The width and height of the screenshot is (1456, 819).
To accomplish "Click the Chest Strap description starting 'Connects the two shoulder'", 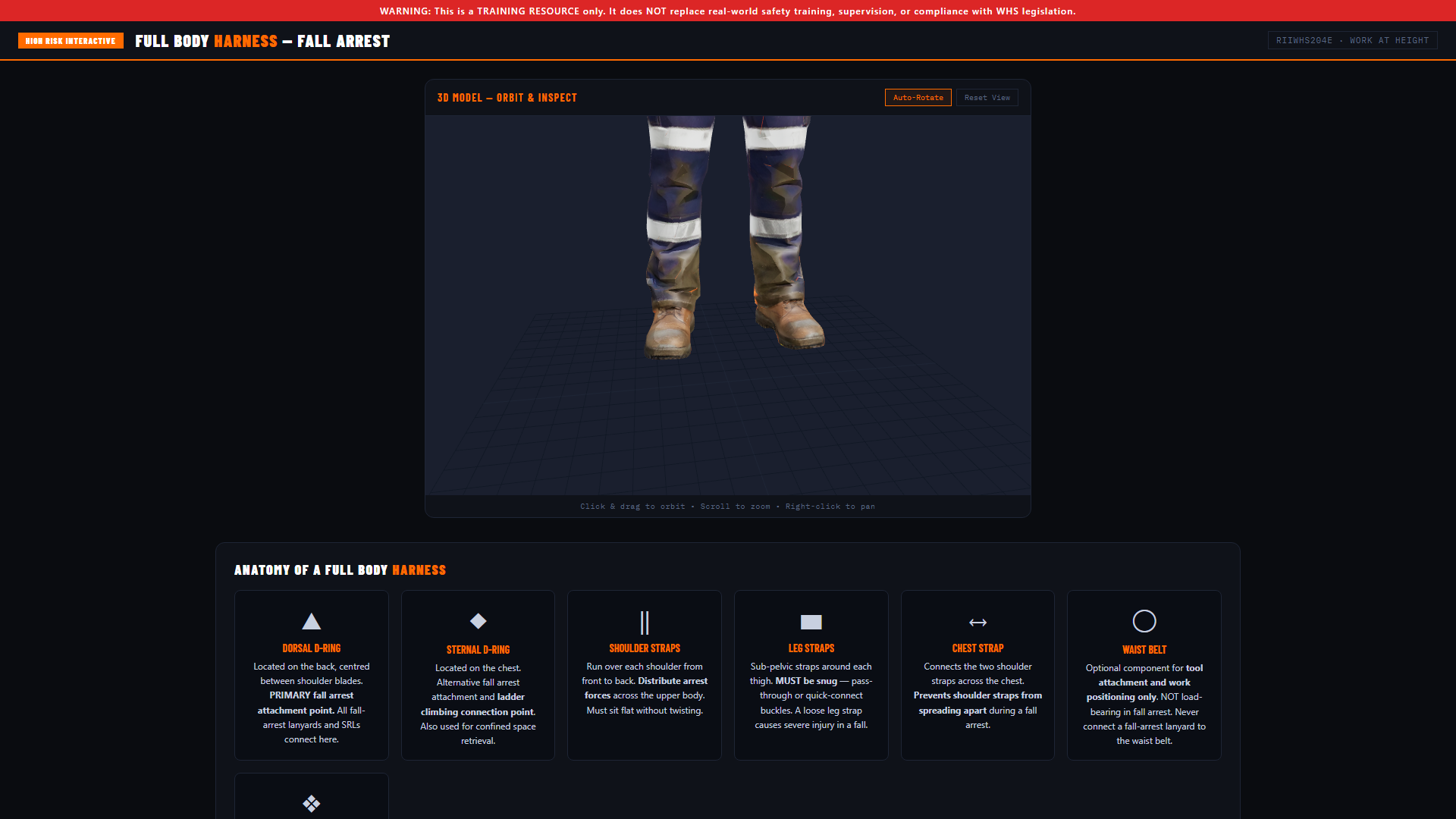I will 978,695.
